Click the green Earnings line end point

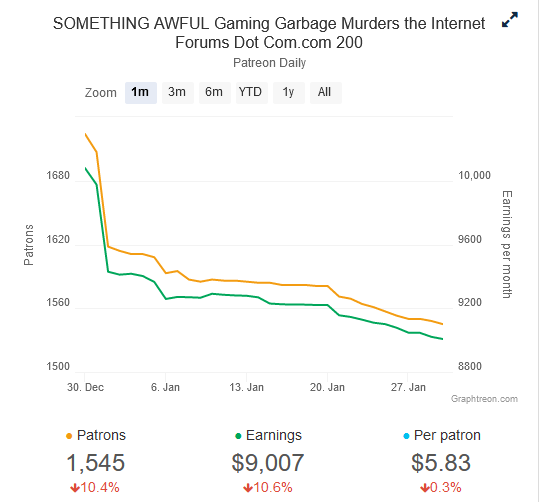pos(442,339)
